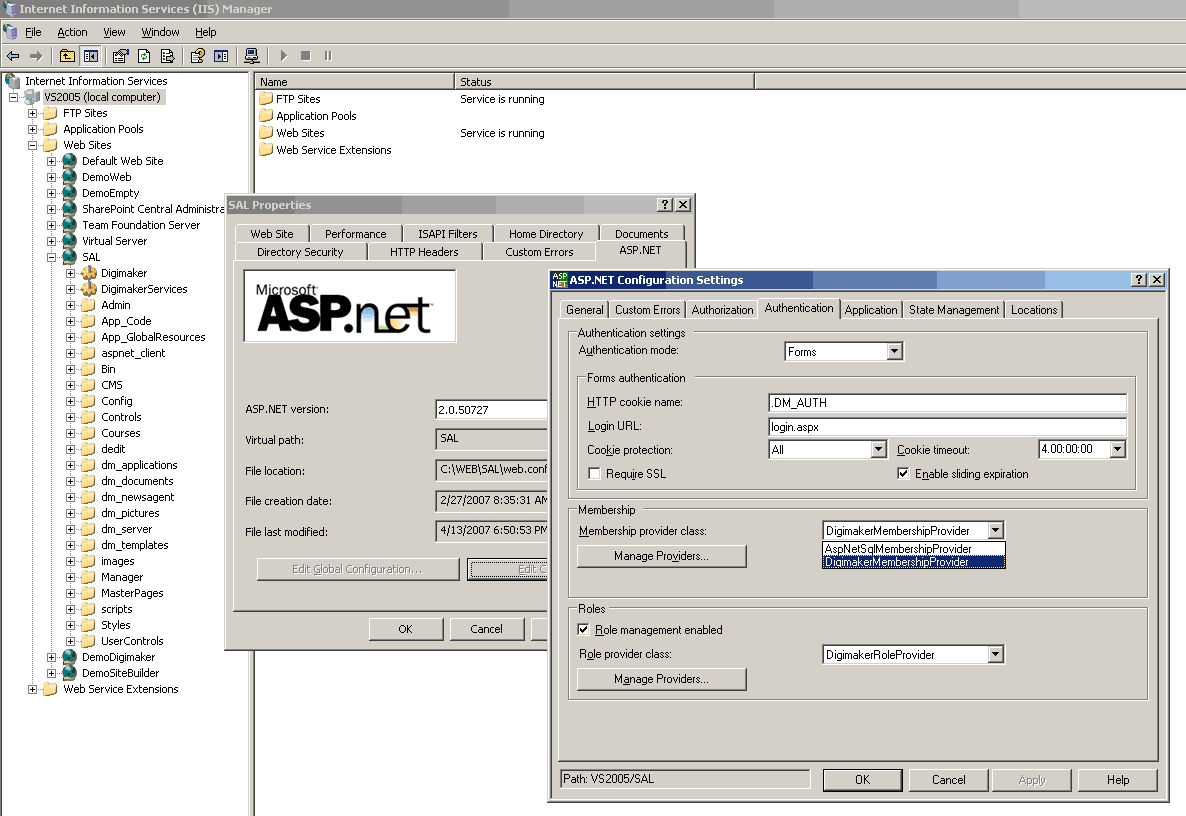Open Directory Security tab in SAL Properties
Viewport: 1186px width, 816px height.
300,252
